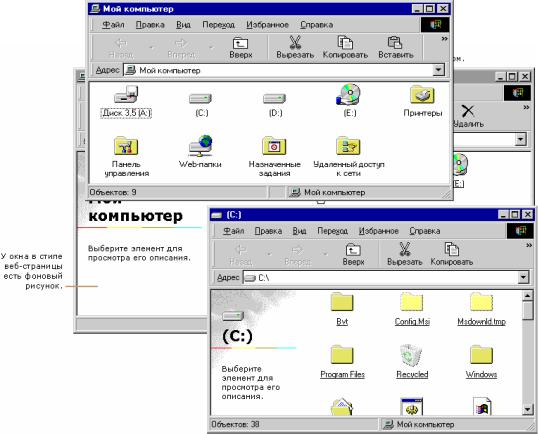Open Избранное menu in (C:) window
Viewport: 538px width, 434px height.
click(378, 231)
